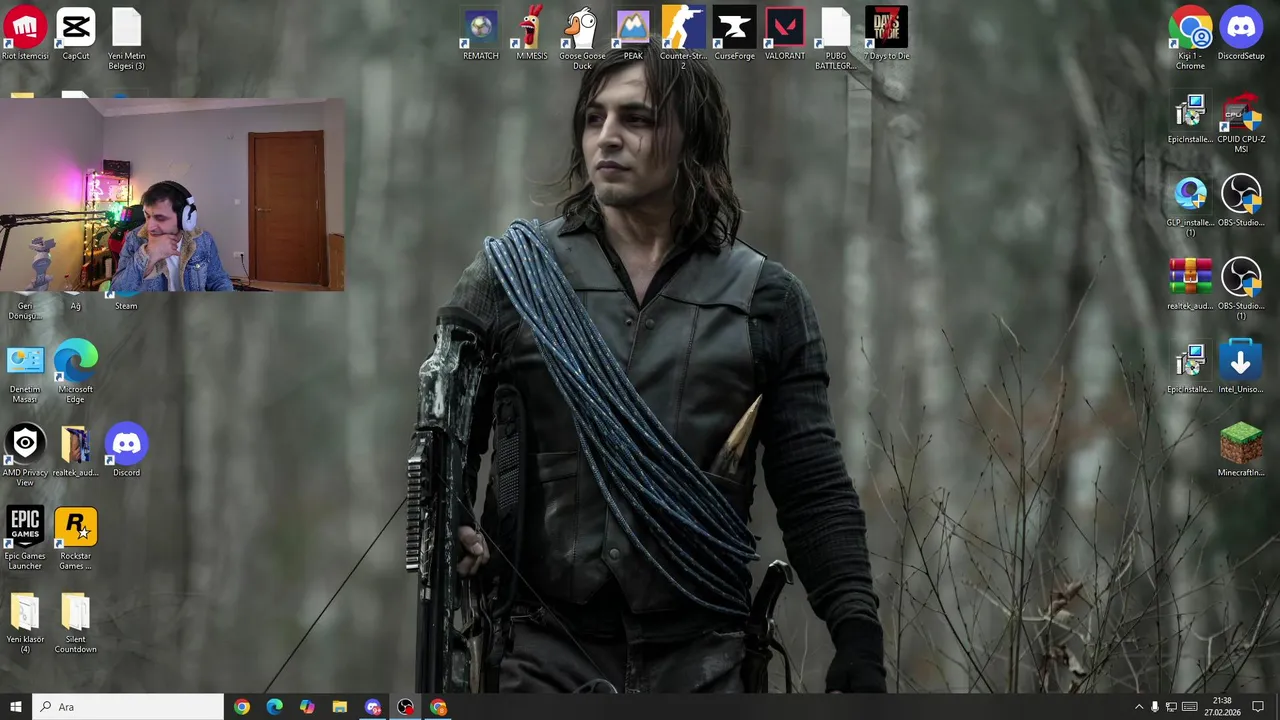This screenshot has width=1280, height=720.
Task: Open Microsoft Edge from the taskbar
Action: tap(274, 707)
